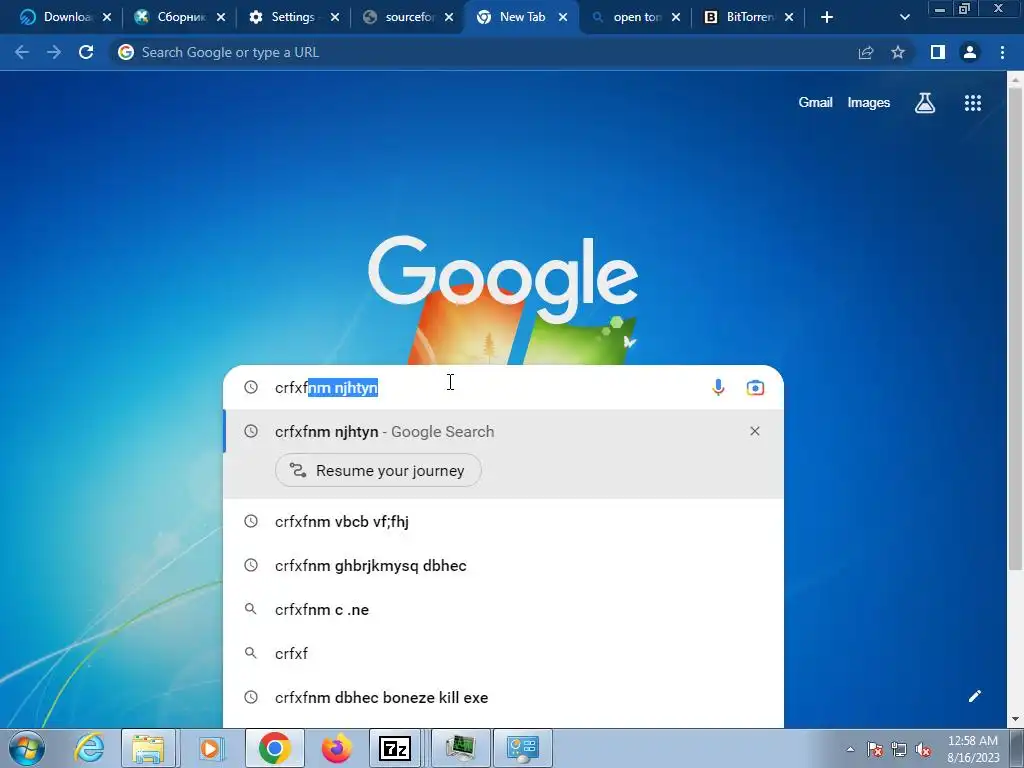Viewport: 1024px width, 768px height.
Task: Open Windows Media Player from taskbar
Action: pyautogui.click(x=210, y=748)
